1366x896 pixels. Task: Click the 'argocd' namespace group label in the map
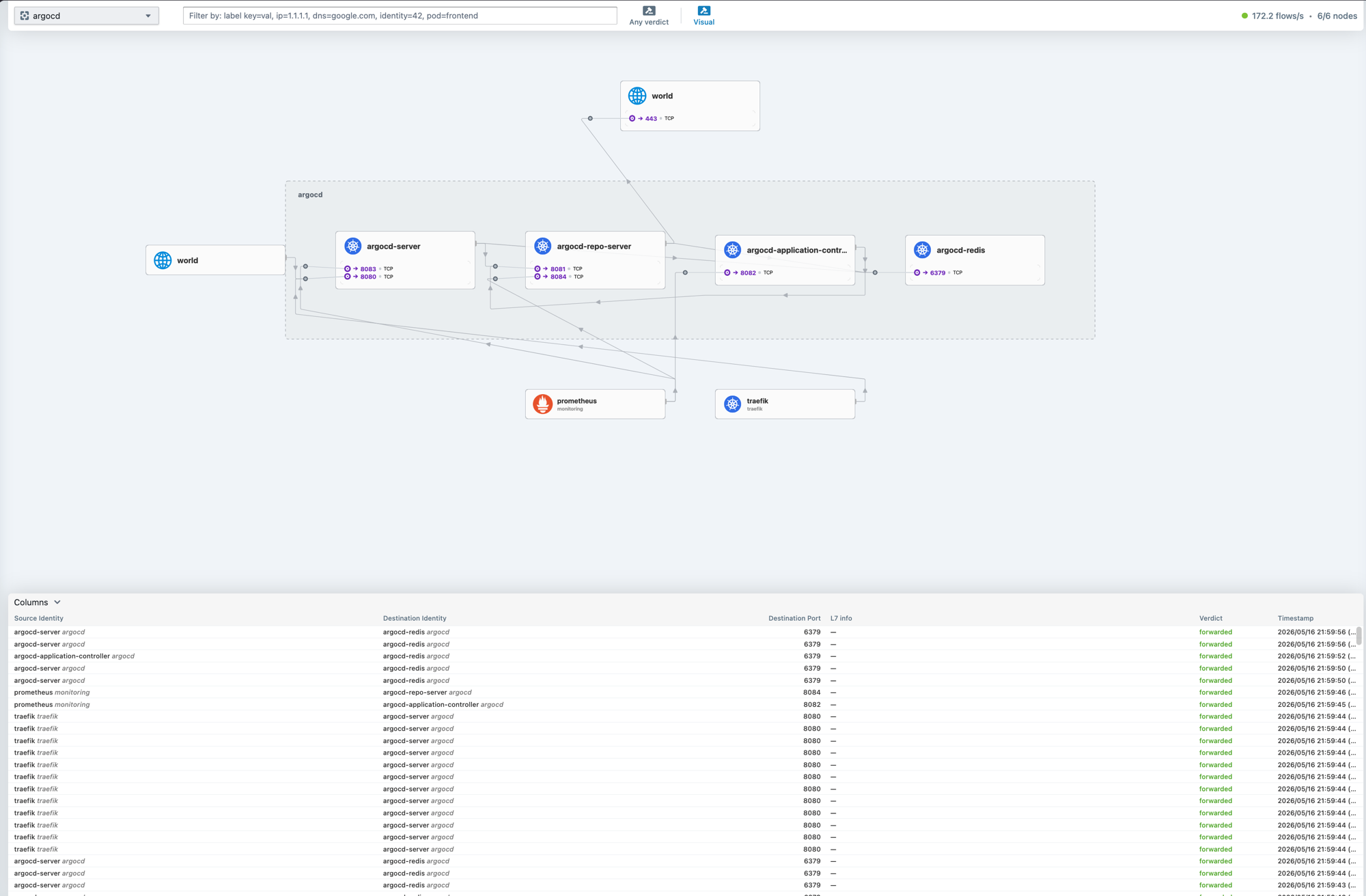coord(310,195)
